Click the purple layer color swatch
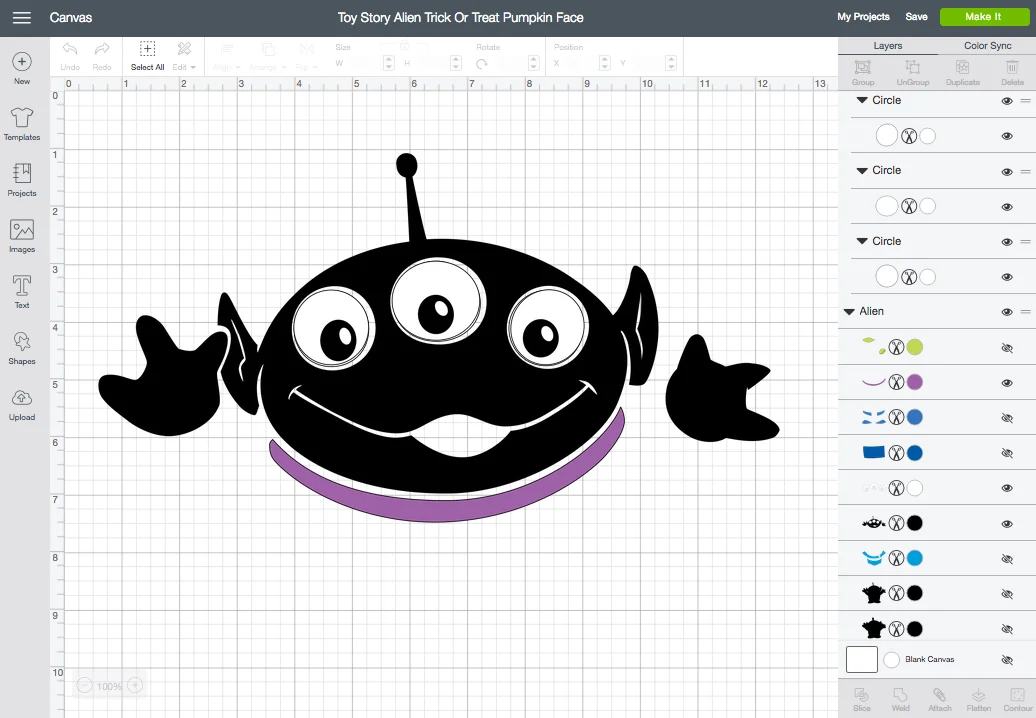 [914, 382]
